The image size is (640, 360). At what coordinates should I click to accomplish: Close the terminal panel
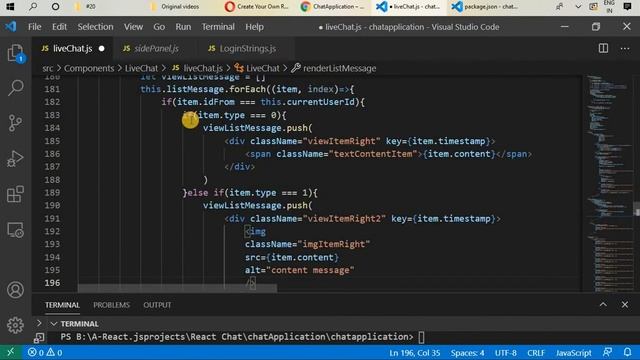[624, 304]
